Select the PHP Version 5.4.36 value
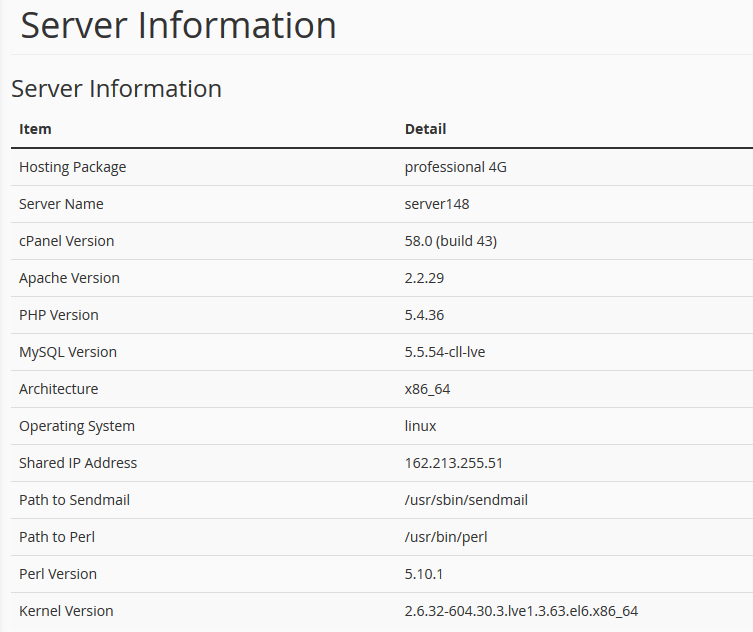 tap(425, 315)
